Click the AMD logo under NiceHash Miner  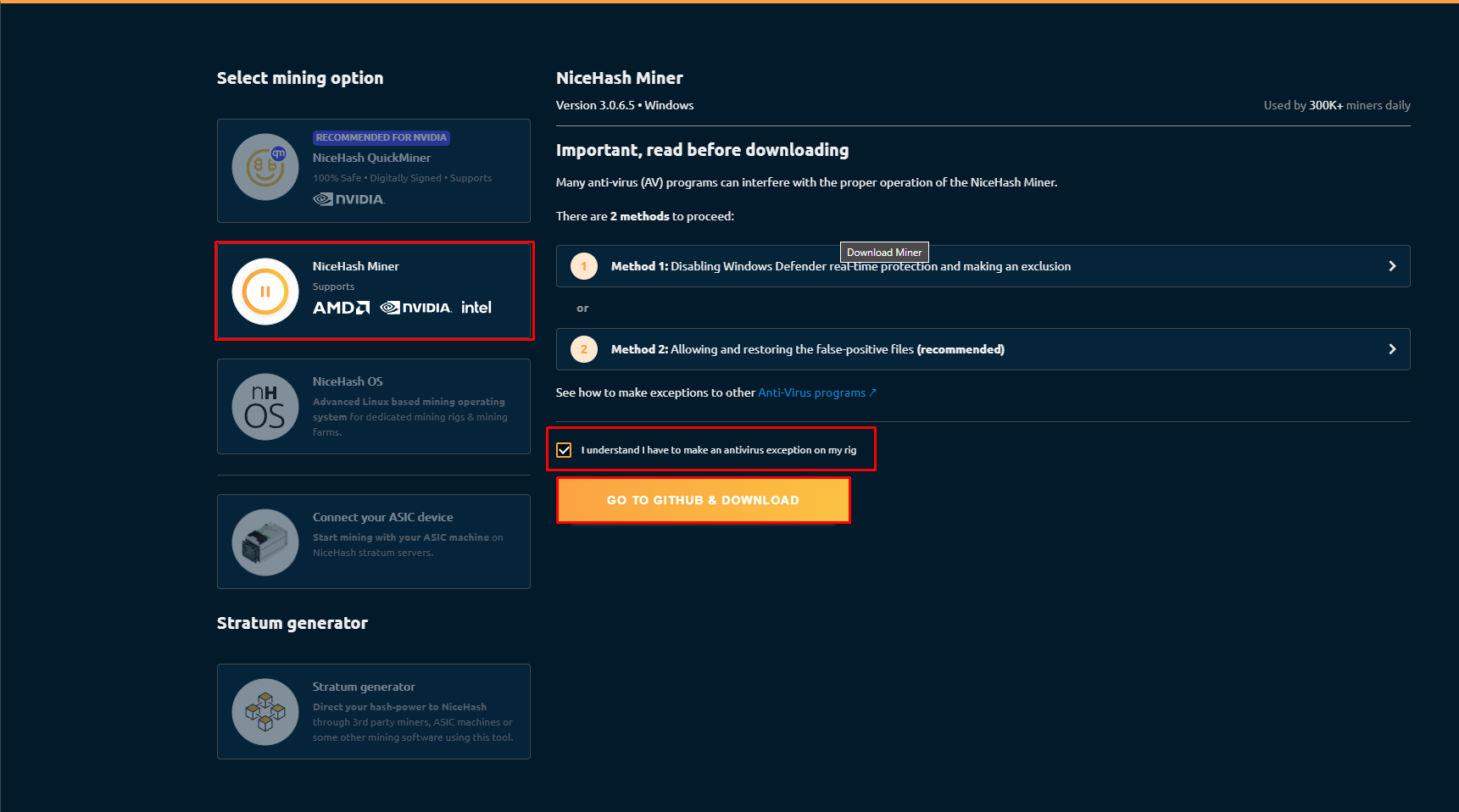tap(341, 308)
